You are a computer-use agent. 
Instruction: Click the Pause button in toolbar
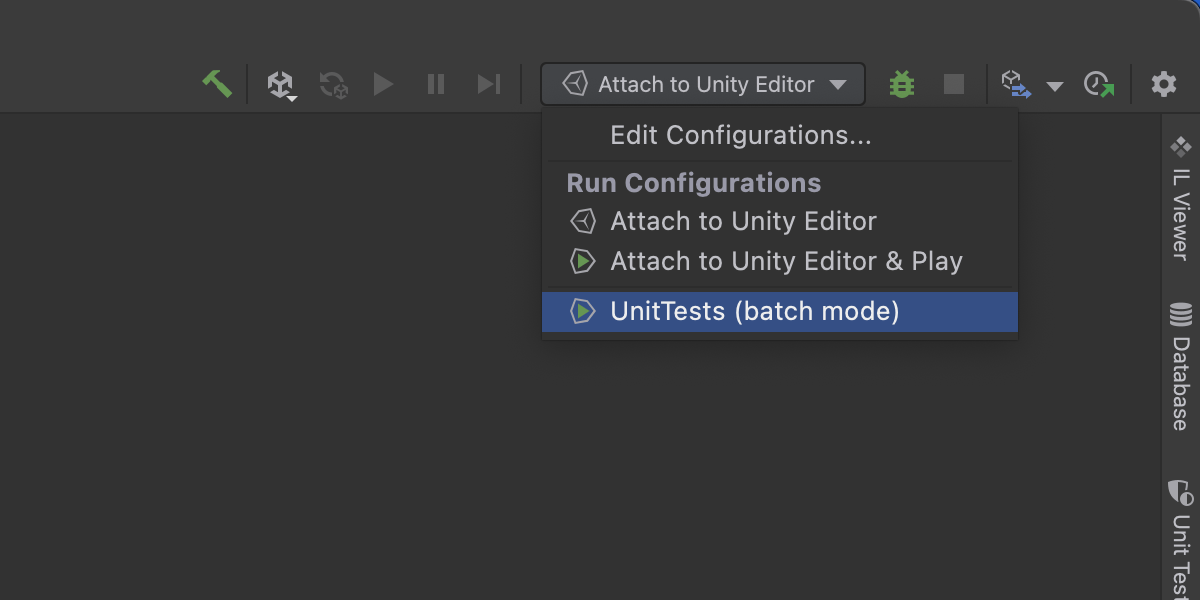436,85
